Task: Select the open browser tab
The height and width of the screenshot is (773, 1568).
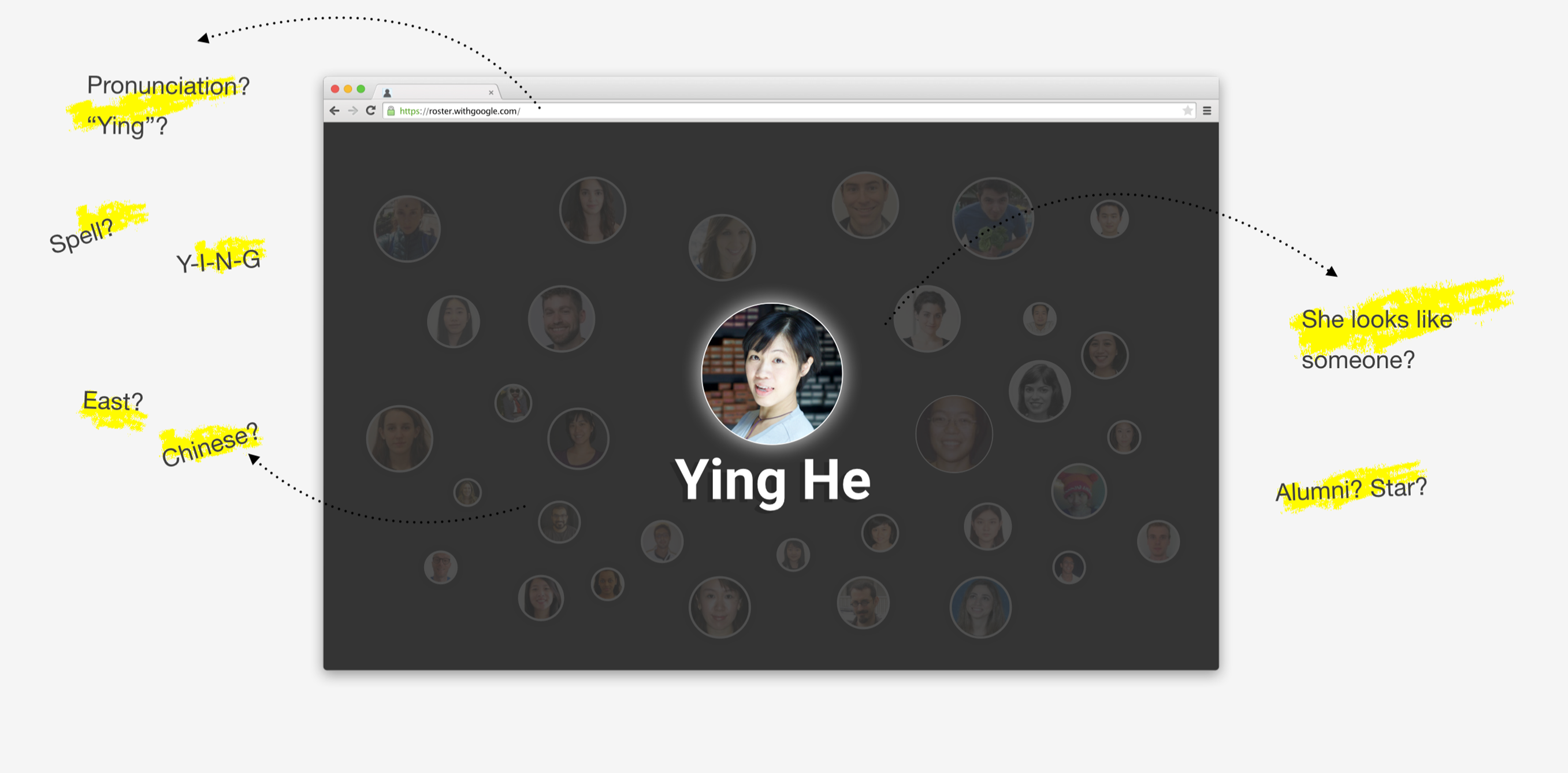Action: pyautogui.click(x=437, y=92)
